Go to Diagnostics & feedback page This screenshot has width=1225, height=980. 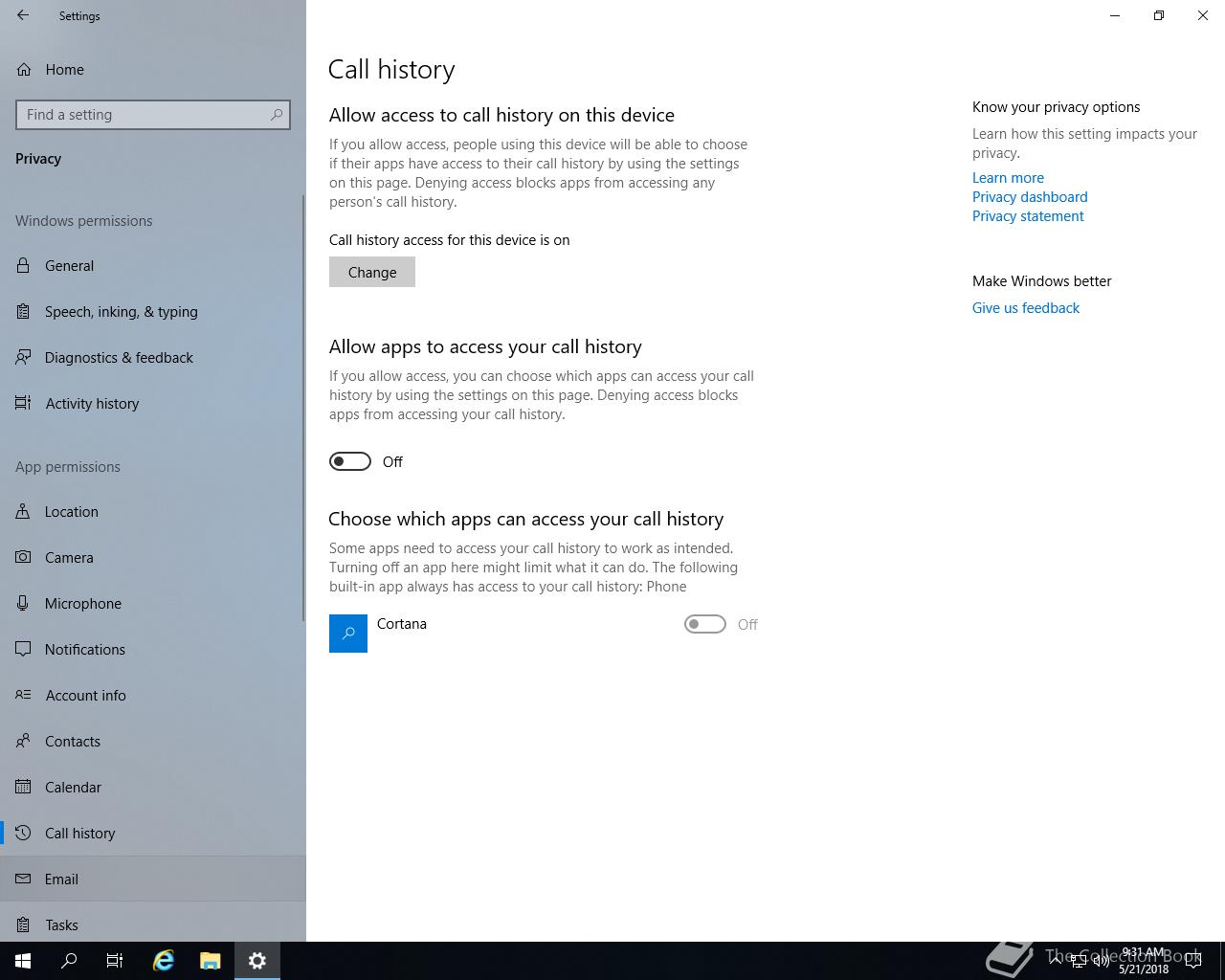151,357
